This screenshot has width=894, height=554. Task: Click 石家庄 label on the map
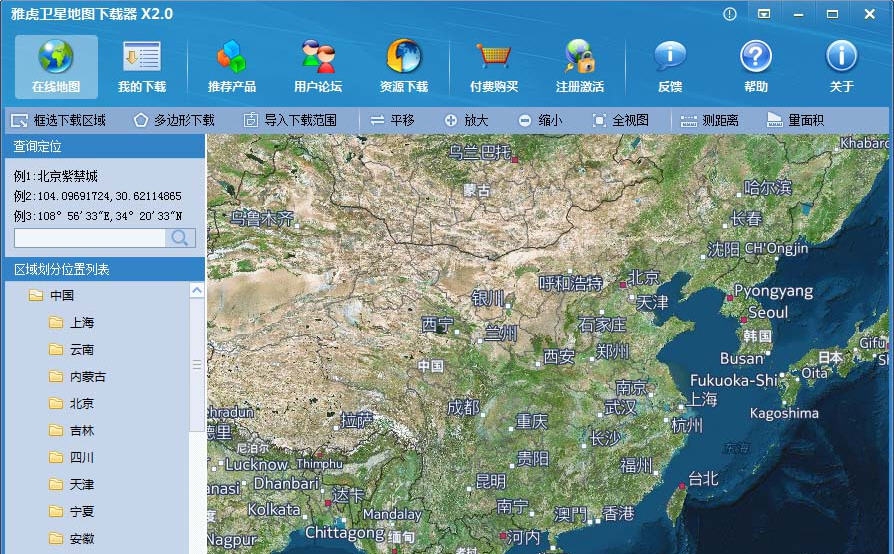(x=602, y=324)
